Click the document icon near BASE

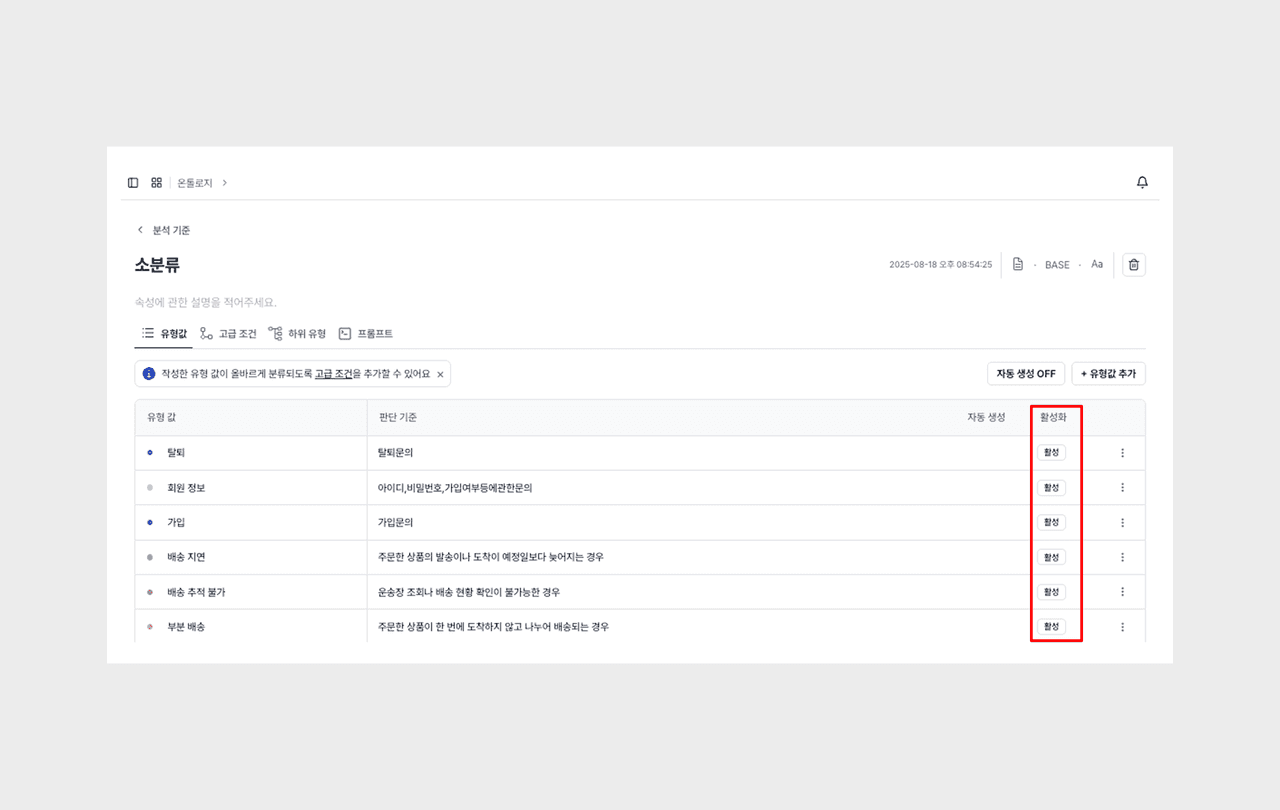(1018, 264)
